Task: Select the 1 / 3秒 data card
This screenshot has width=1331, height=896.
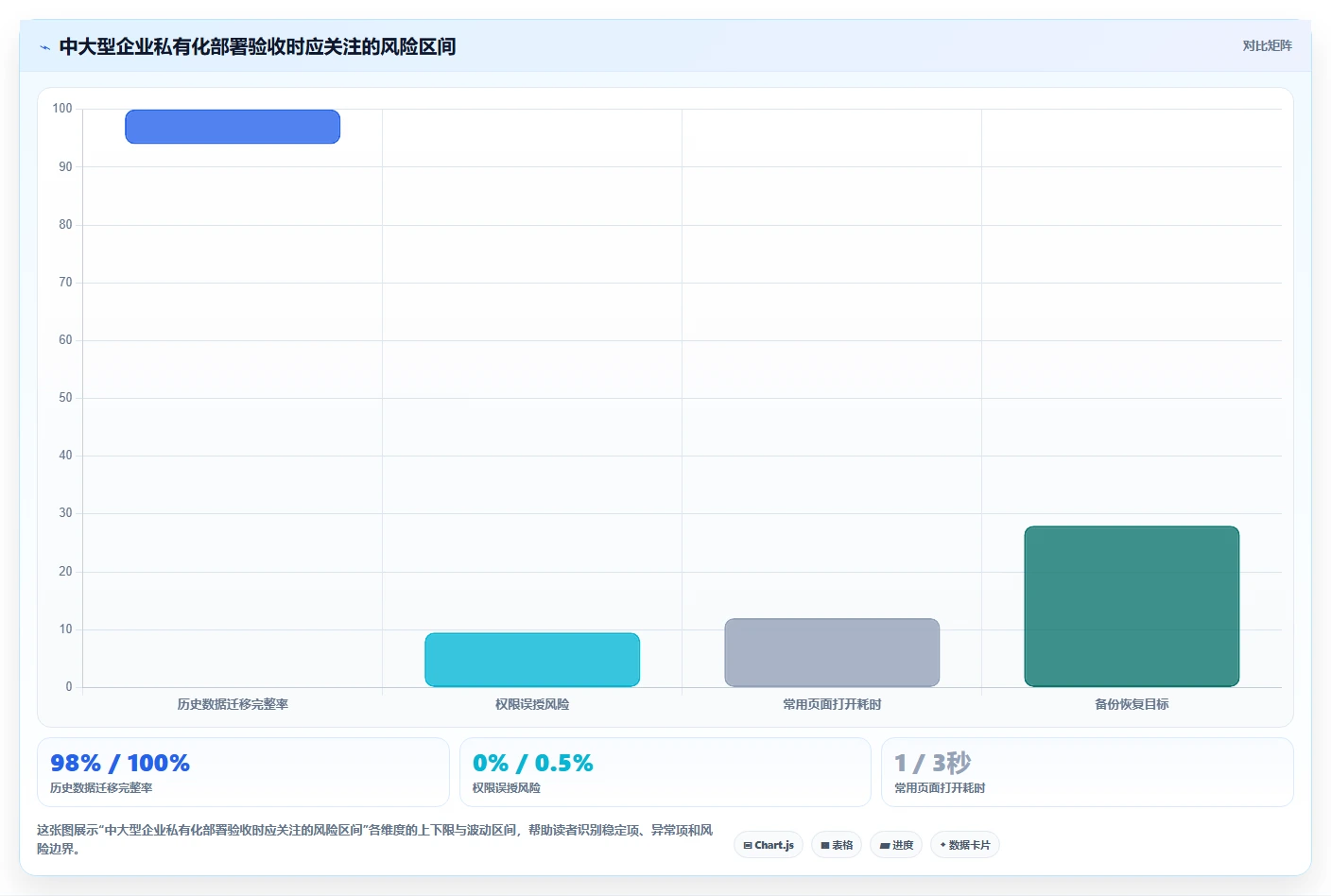Action: pyautogui.click(x=1087, y=772)
